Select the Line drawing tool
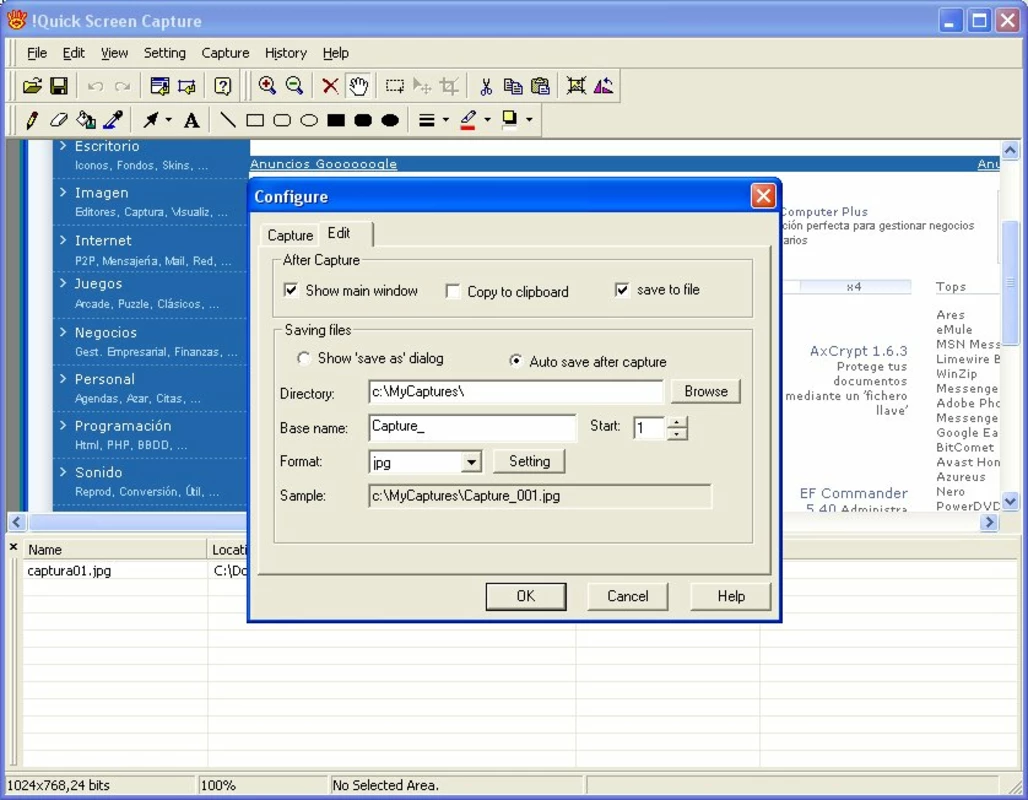Viewport: 1028px width, 800px height. pyautogui.click(x=227, y=120)
